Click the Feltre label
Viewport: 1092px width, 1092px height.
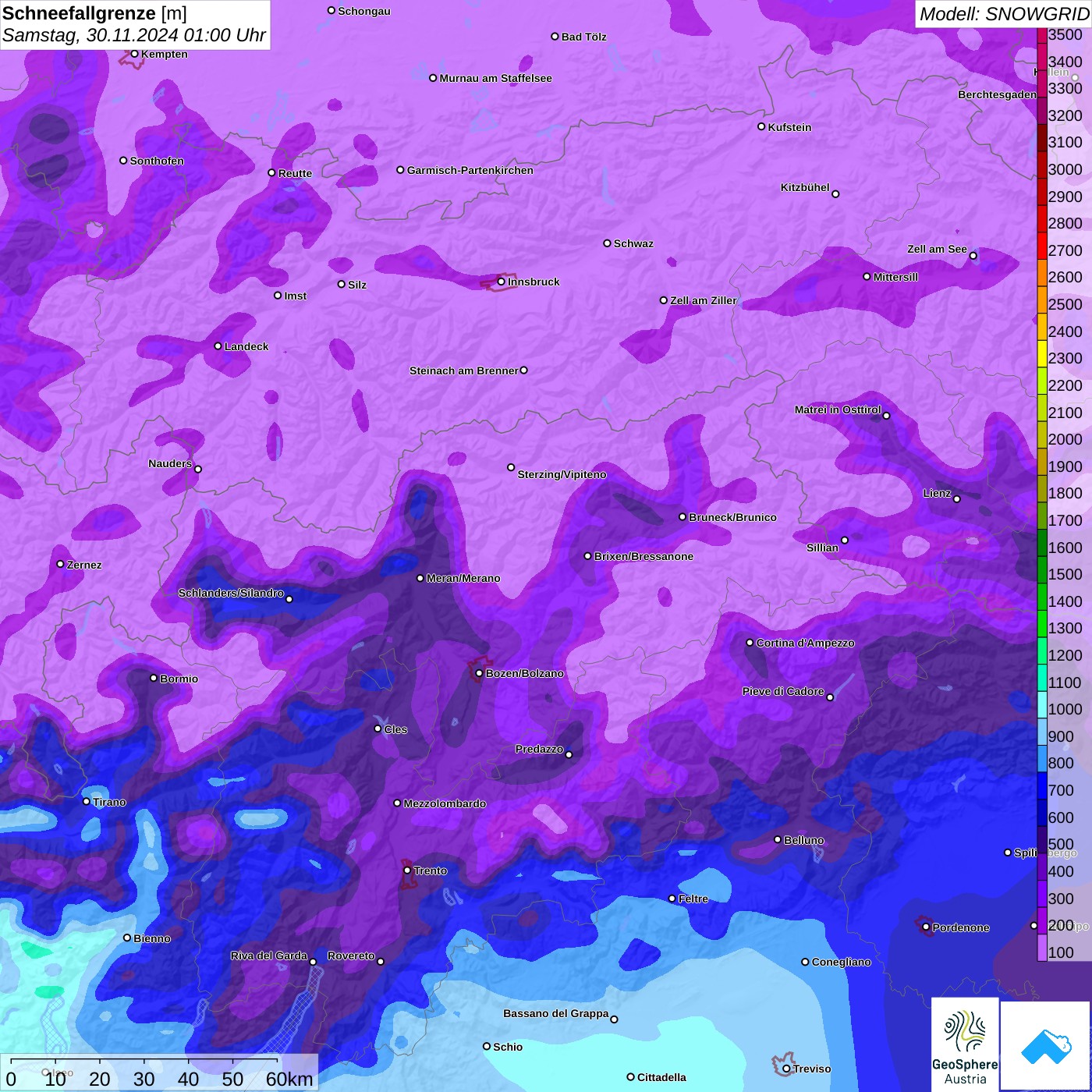click(693, 899)
